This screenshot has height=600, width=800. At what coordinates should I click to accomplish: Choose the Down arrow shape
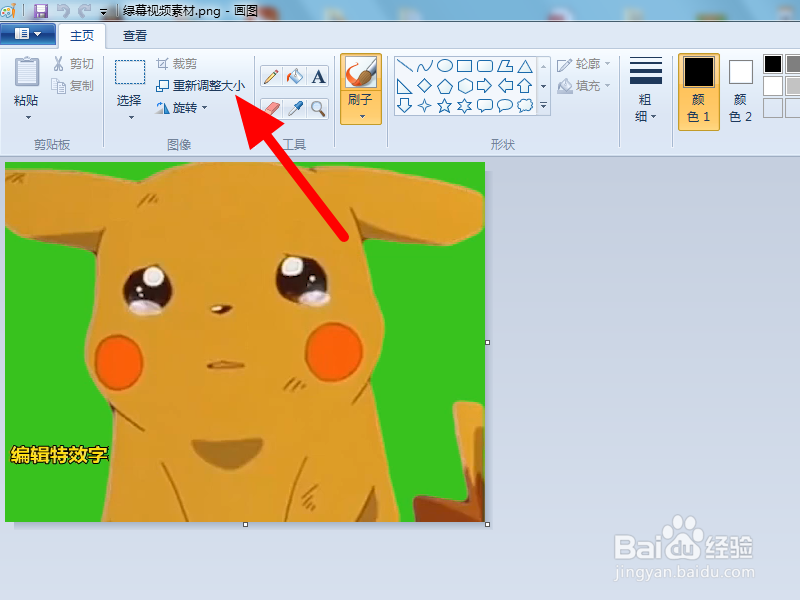(405, 106)
